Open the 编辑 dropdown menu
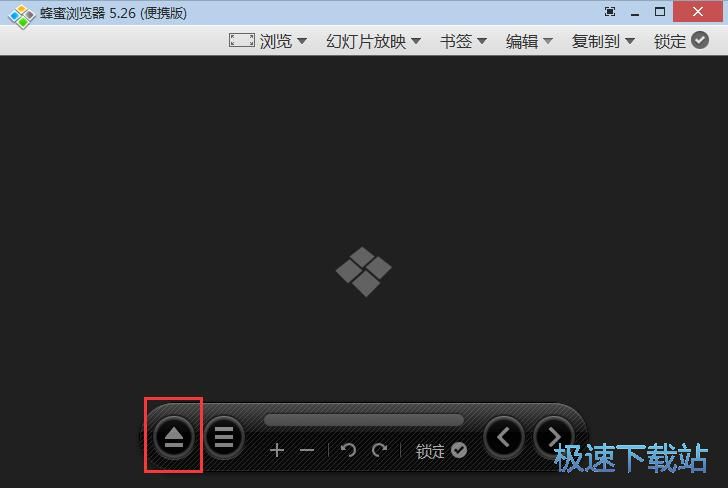The image size is (728, 488). [x=529, y=41]
